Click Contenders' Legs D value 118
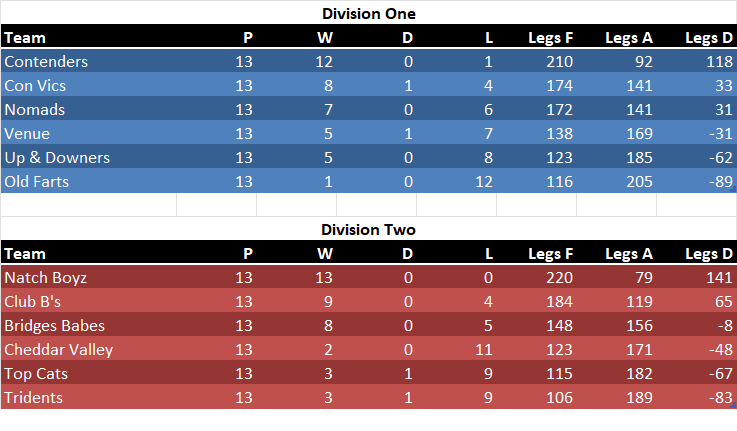737x431 pixels. [717, 61]
